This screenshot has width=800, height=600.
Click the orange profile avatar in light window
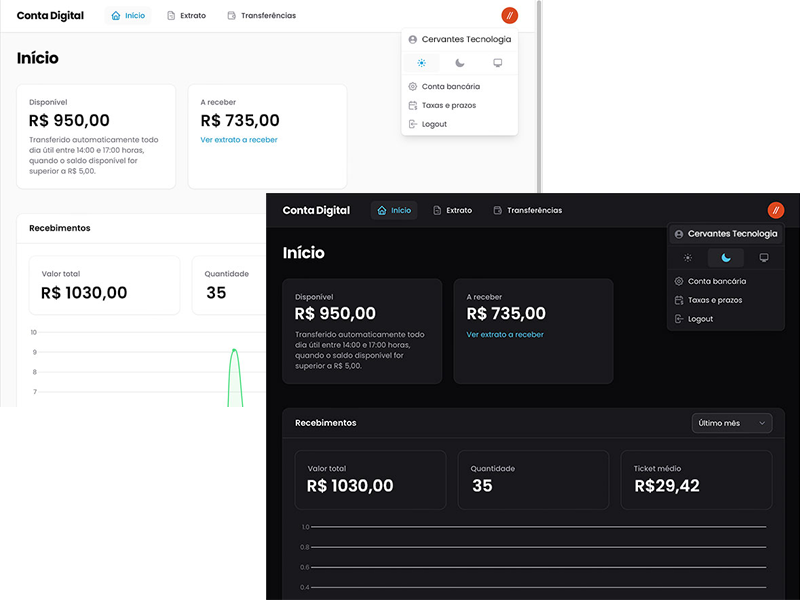tap(510, 15)
